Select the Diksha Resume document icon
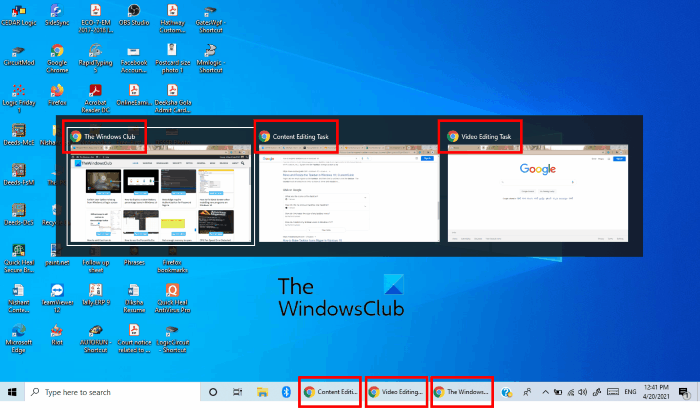The height and width of the screenshot is (410, 700). pyautogui.click(x=134, y=298)
